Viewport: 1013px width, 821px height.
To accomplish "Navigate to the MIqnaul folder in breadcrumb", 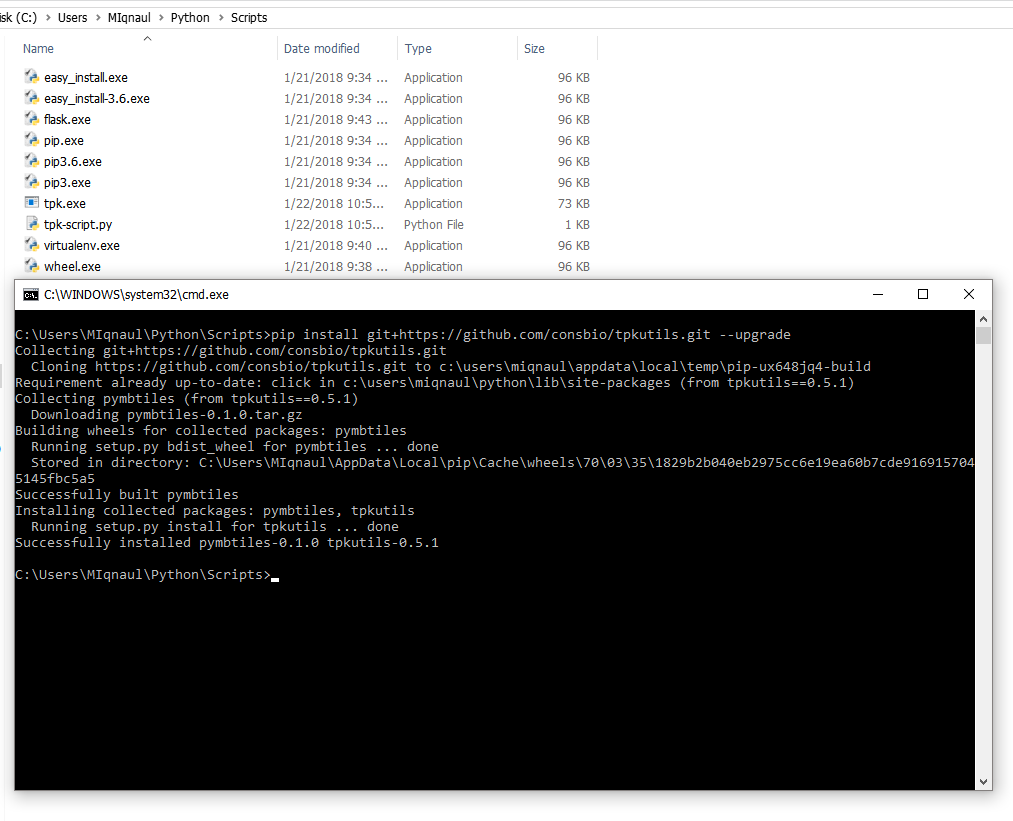I will (129, 17).
